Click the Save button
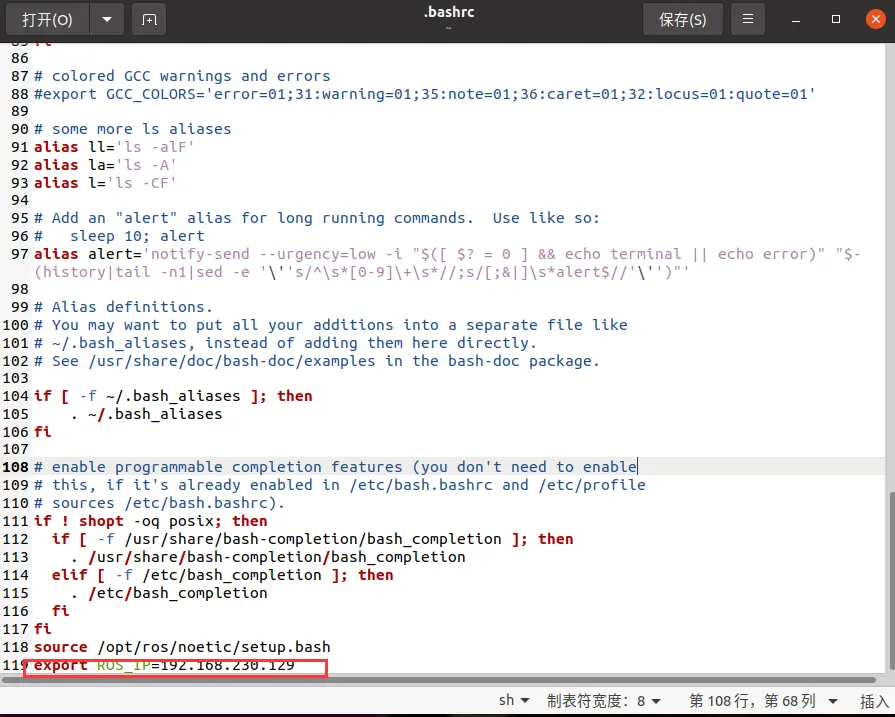The width and height of the screenshot is (895, 717). click(x=683, y=20)
